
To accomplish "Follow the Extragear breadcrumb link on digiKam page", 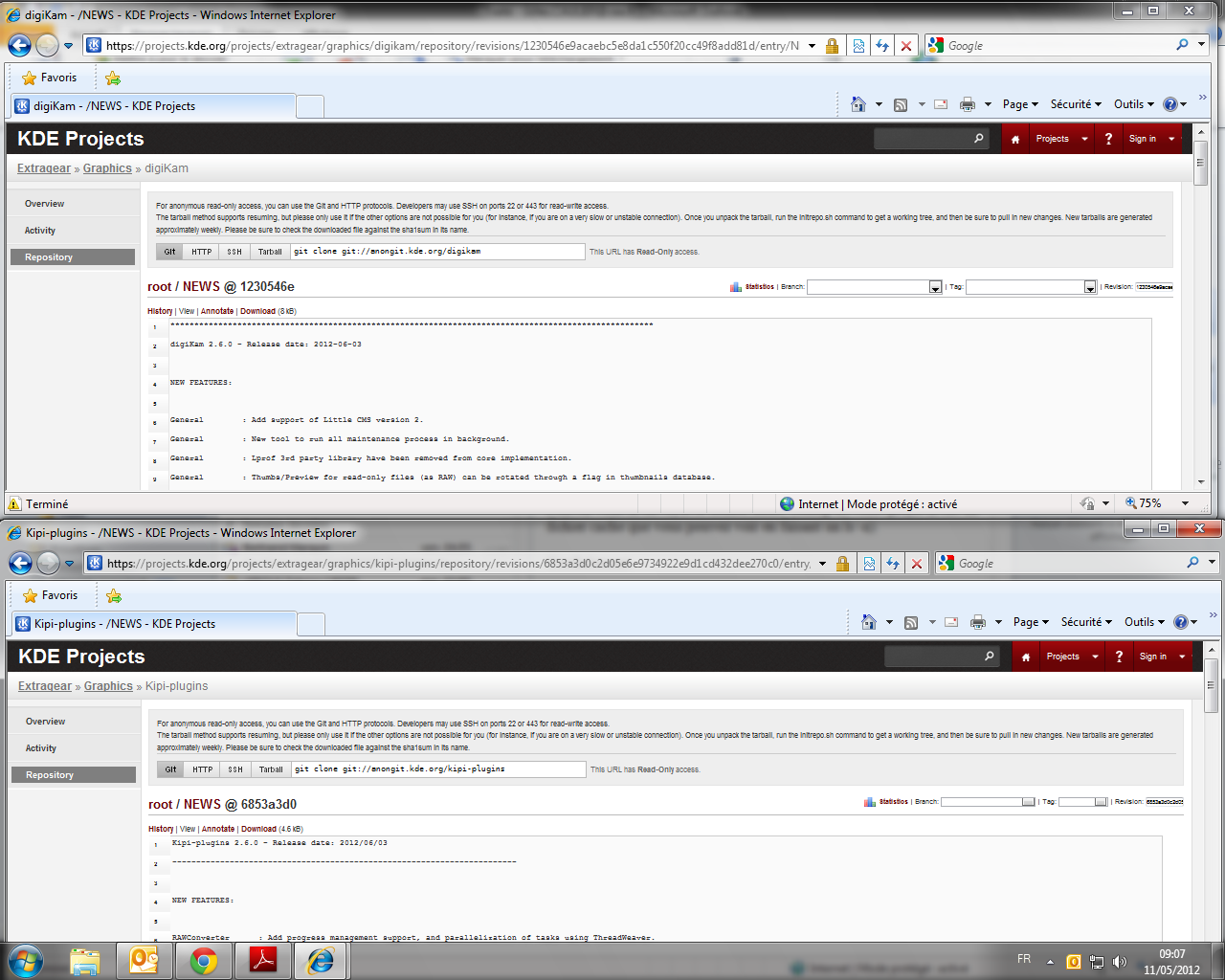I will pyautogui.click(x=44, y=168).
